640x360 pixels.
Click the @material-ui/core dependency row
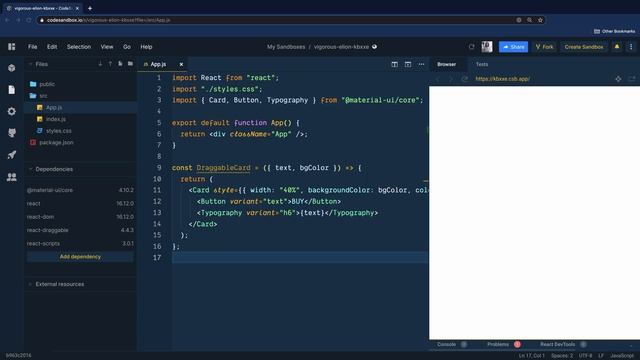coord(80,190)
